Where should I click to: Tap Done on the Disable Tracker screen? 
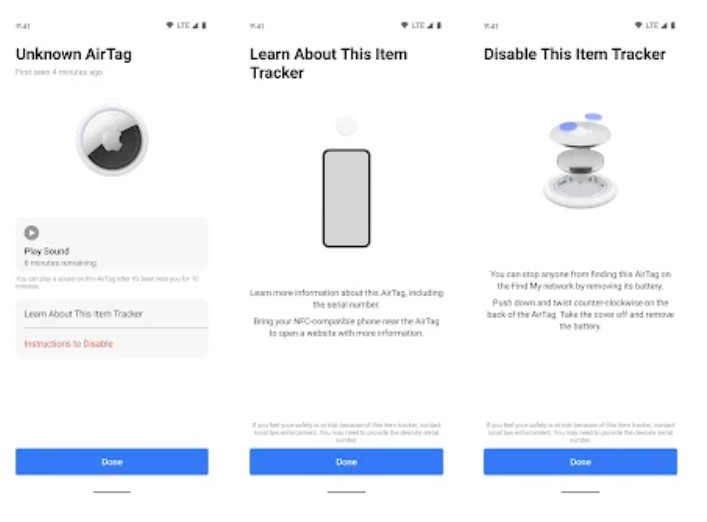coord(580,462)
